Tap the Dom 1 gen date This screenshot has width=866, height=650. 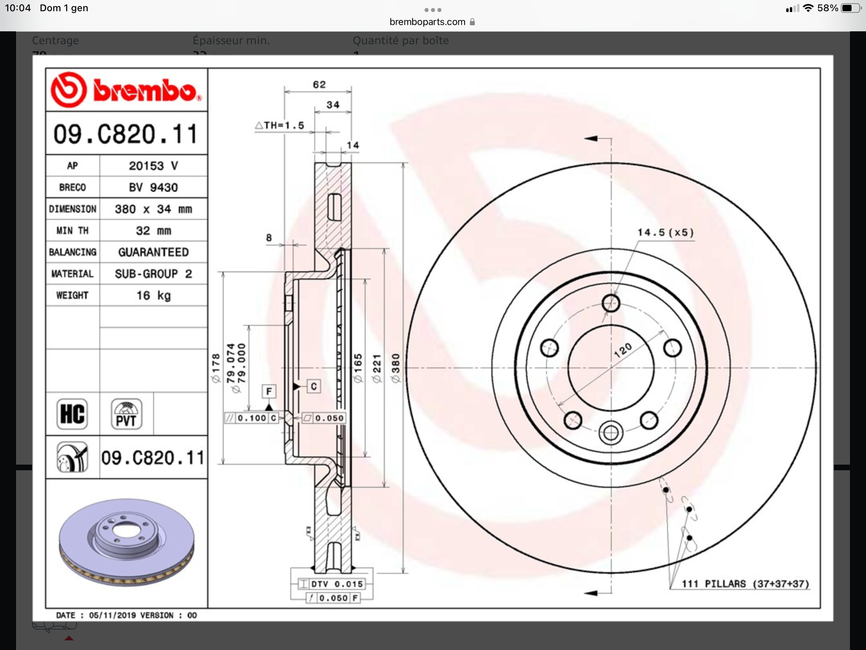(64, 8)
